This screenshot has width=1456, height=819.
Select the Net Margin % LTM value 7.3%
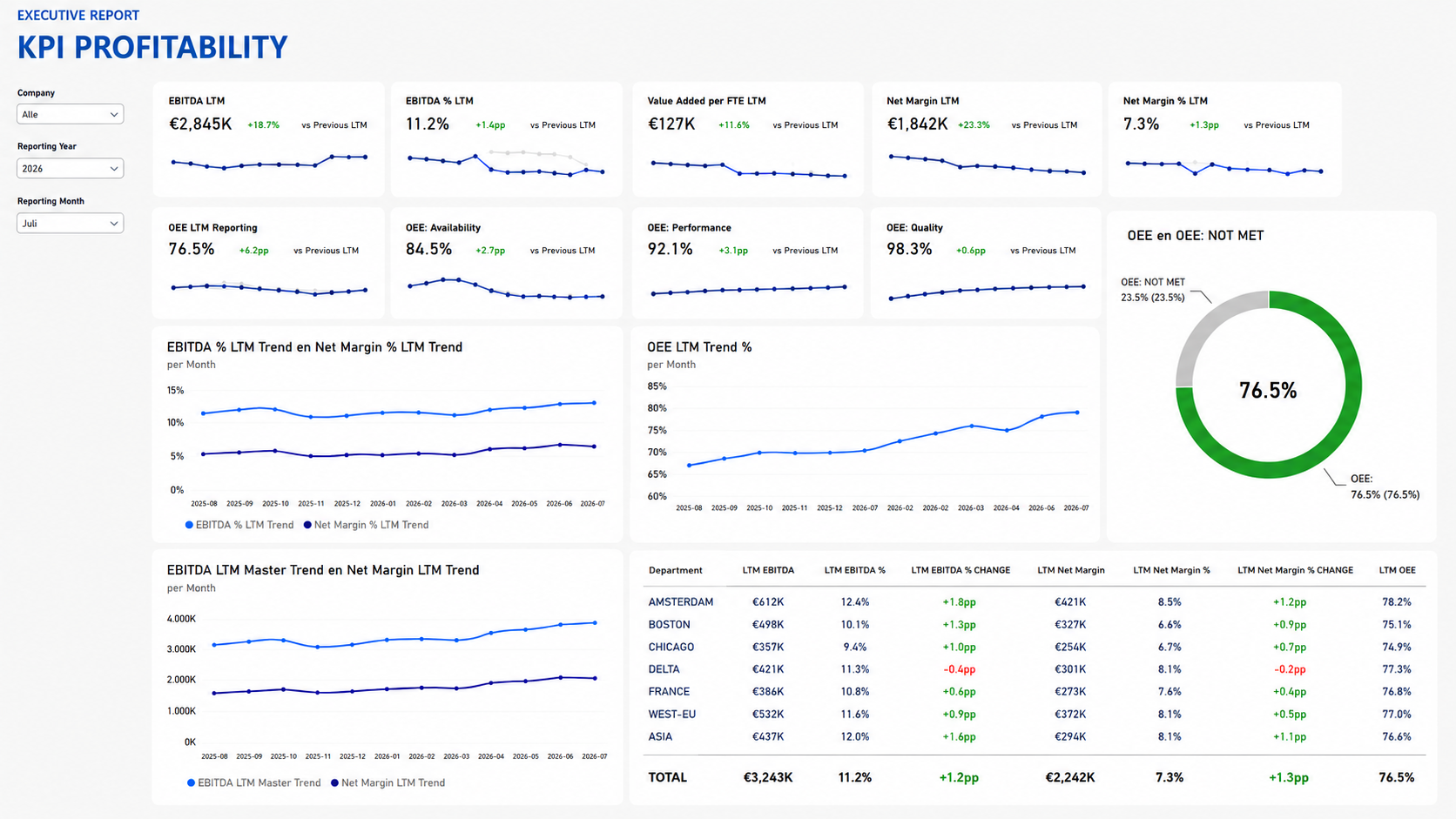[1141, 124]
